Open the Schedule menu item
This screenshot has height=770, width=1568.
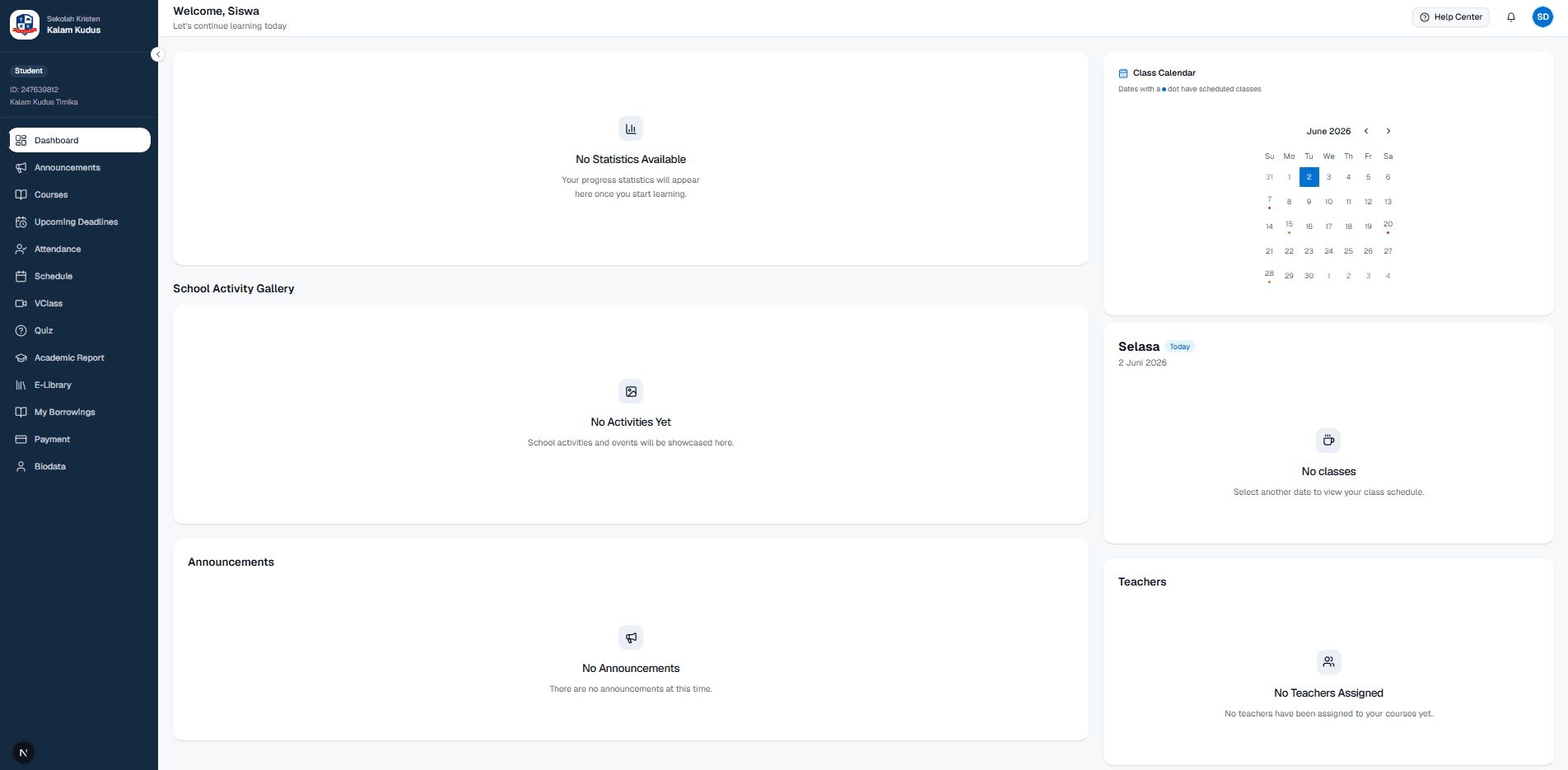pyautogui.click(x=80, y=276)
